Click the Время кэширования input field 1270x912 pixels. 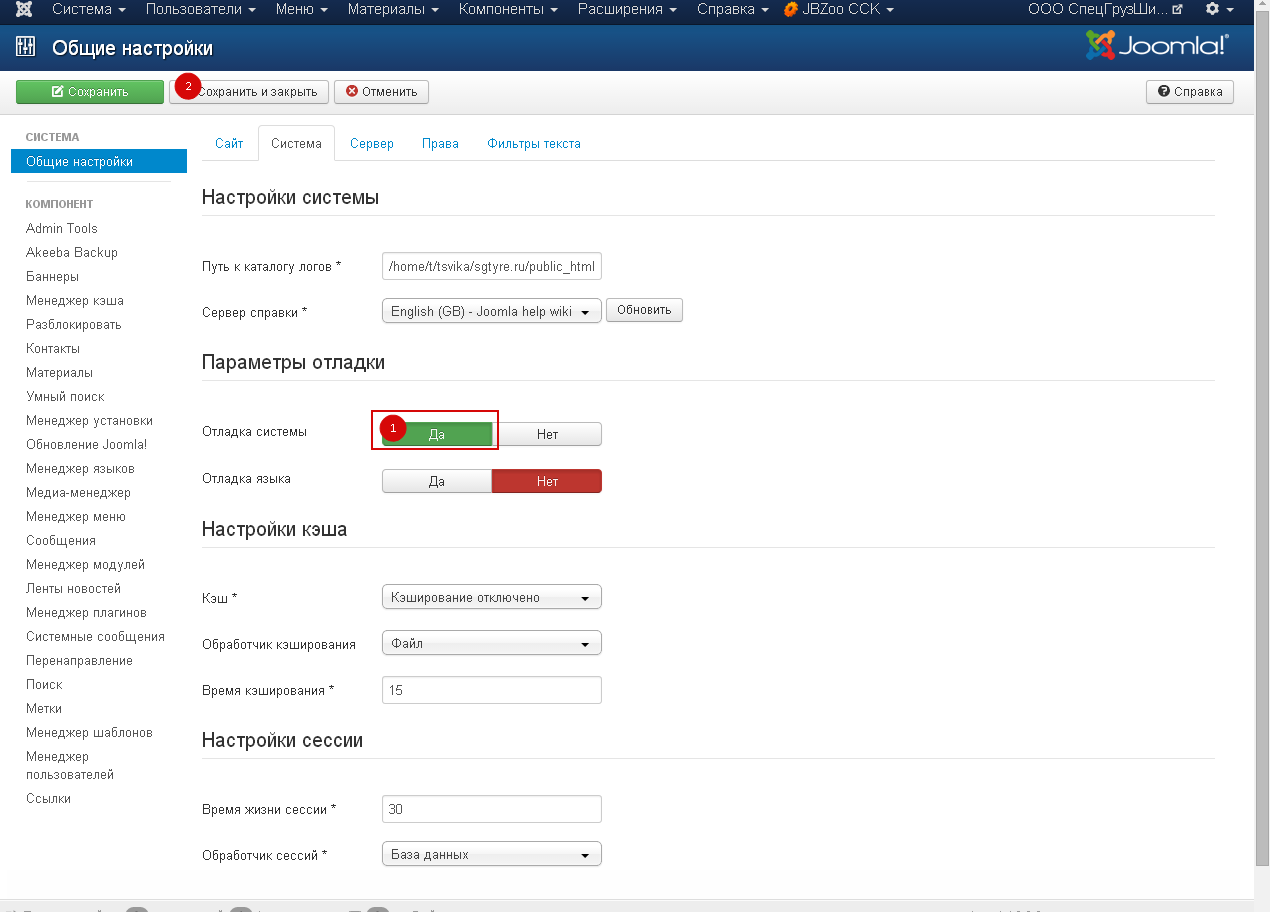[x=491, y=690]
